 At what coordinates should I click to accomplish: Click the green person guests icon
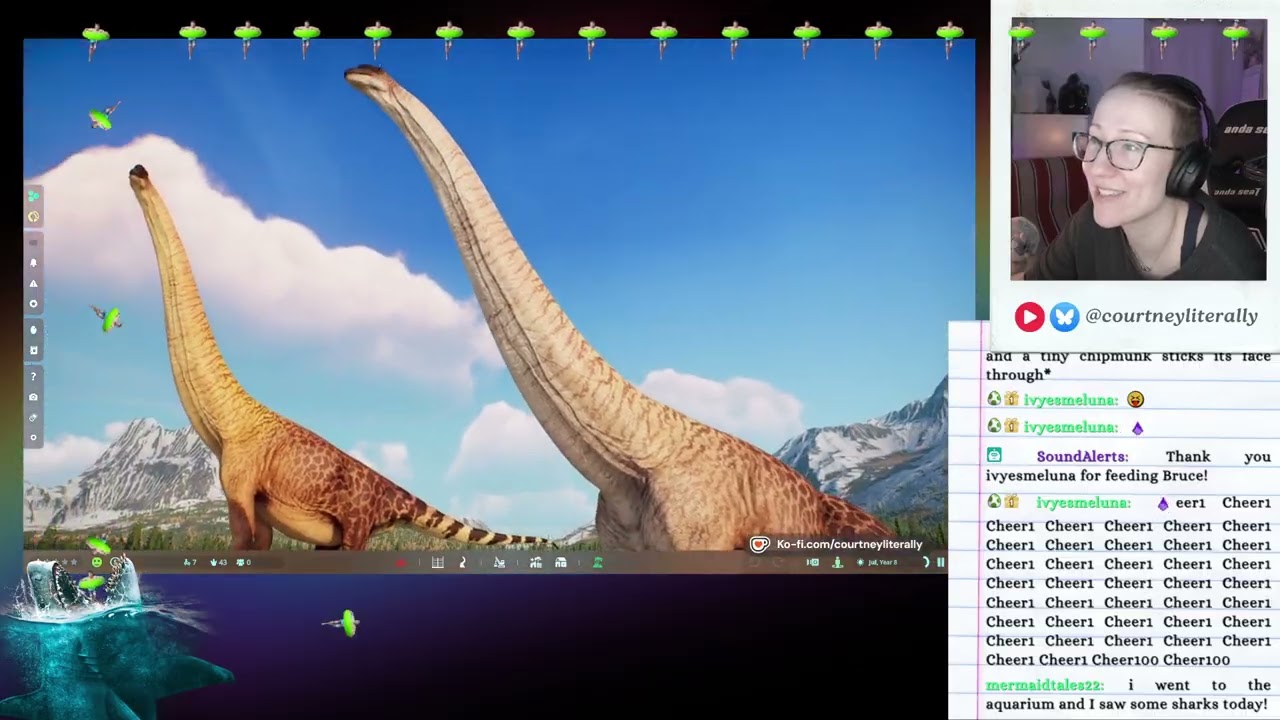(x=838, y=562)
